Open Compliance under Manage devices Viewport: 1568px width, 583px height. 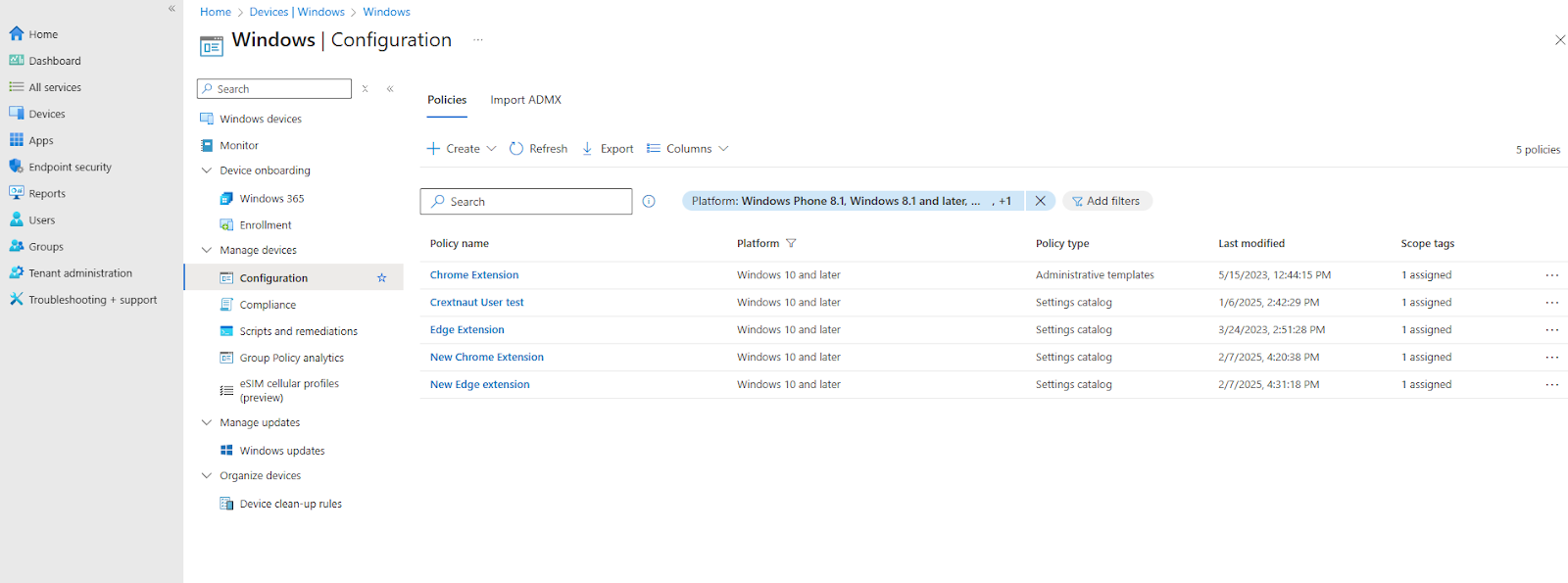(x=267, y=305)
